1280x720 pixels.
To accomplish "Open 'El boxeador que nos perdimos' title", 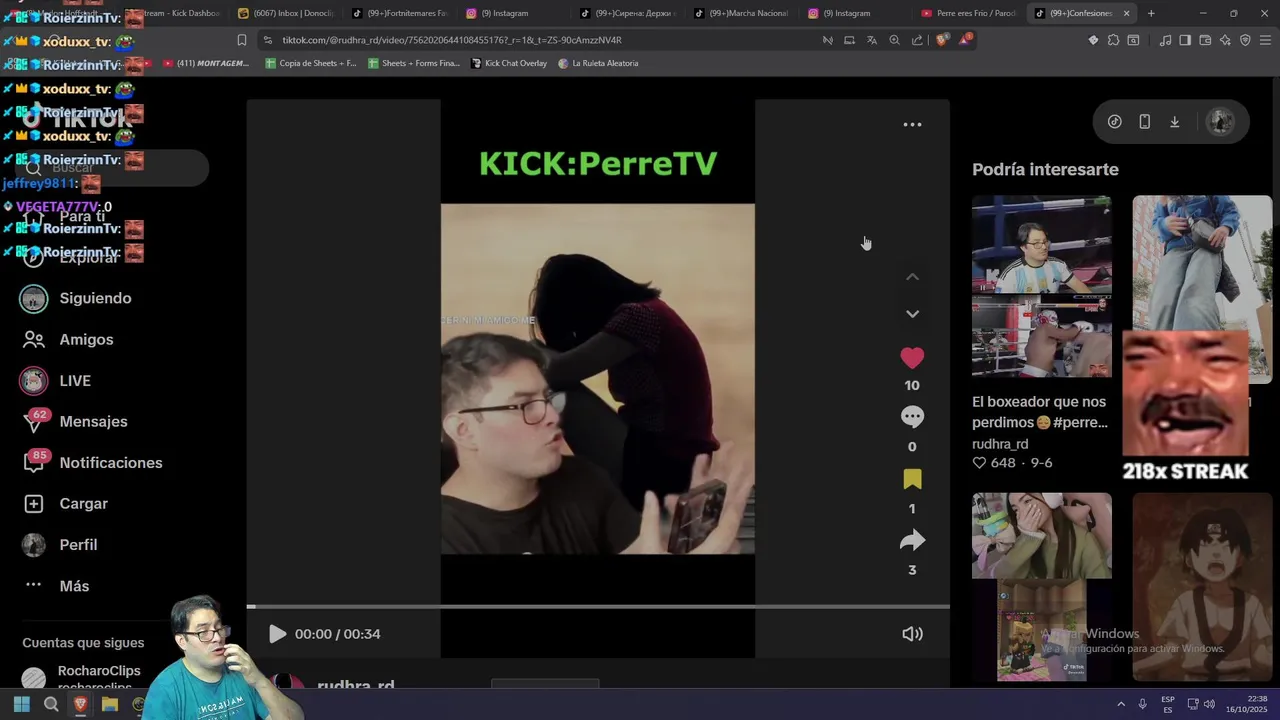I will coord(1040,412).
